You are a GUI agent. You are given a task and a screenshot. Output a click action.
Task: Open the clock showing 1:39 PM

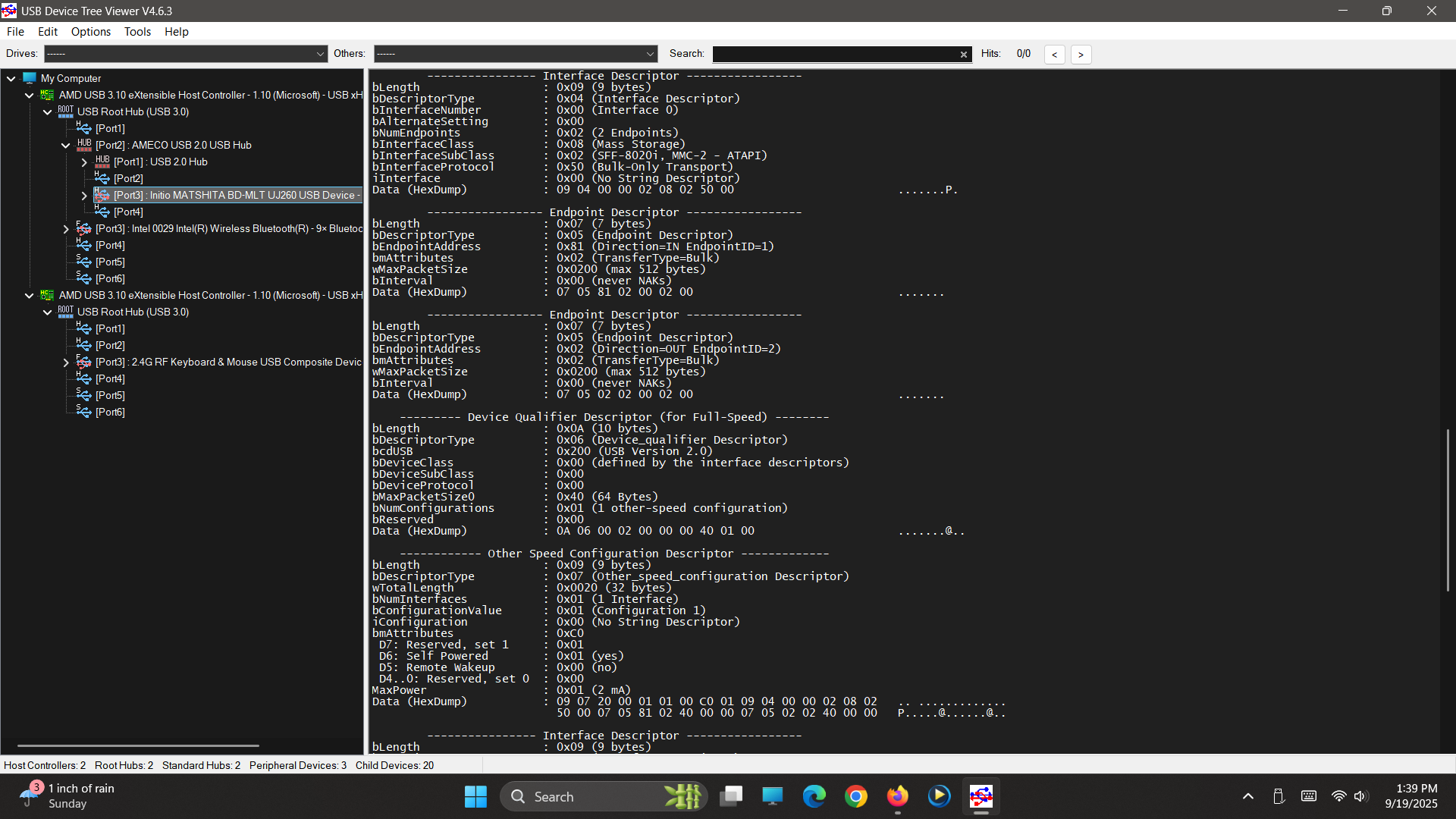1411,796
